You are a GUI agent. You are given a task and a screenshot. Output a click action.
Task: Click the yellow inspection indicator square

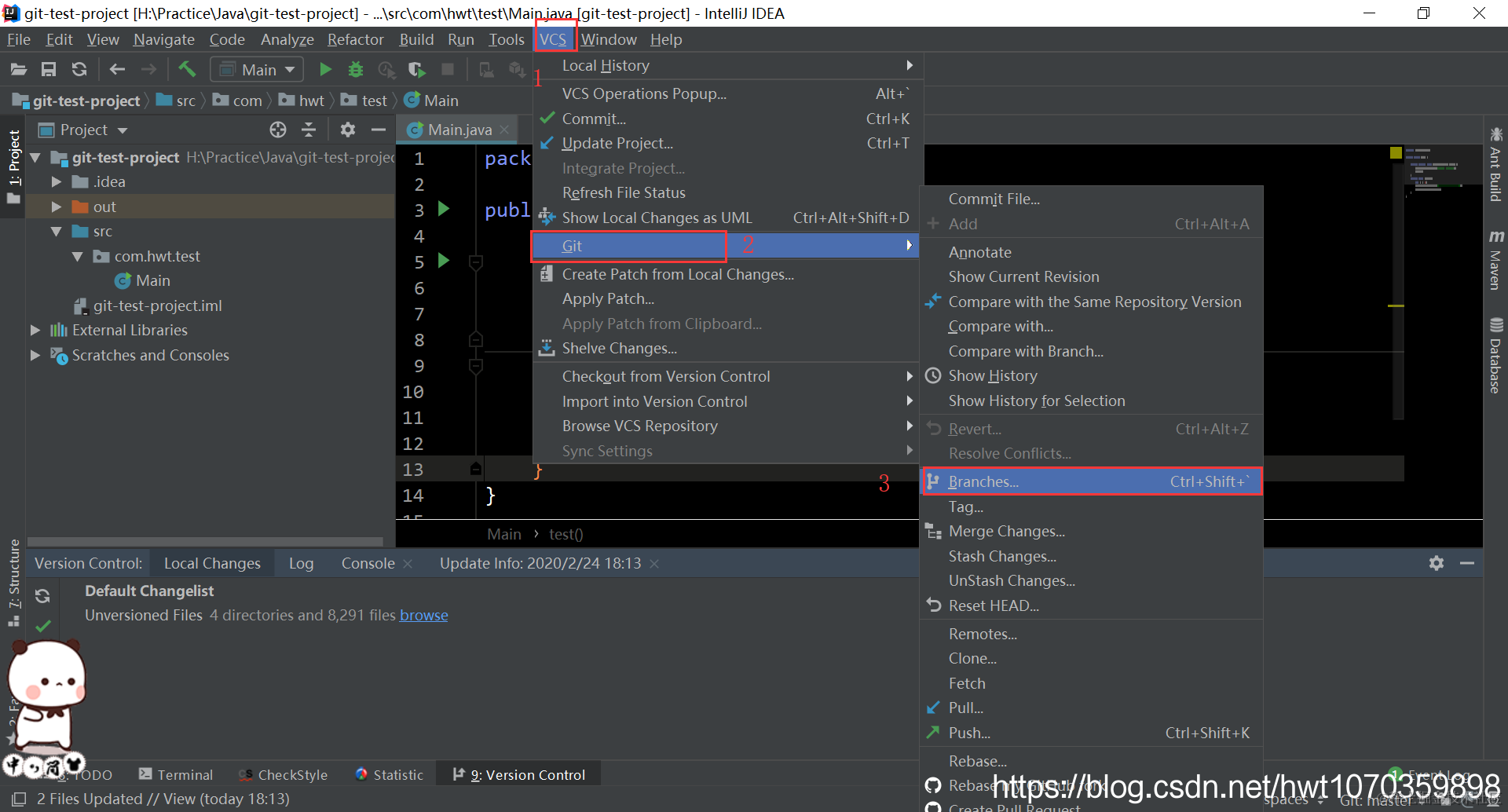[1396, 152]
